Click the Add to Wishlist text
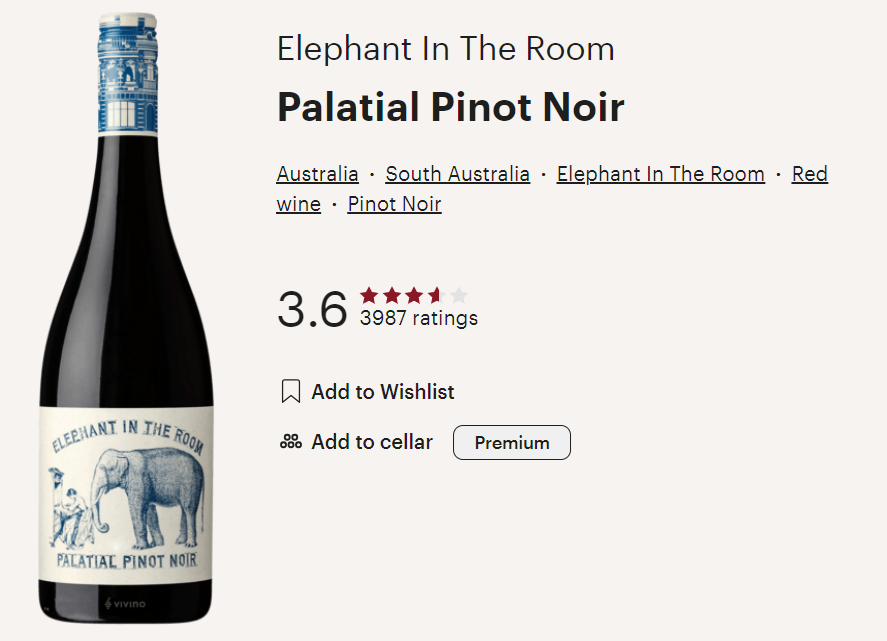This screenshot has height=641, width=887. tap(383, 392)
